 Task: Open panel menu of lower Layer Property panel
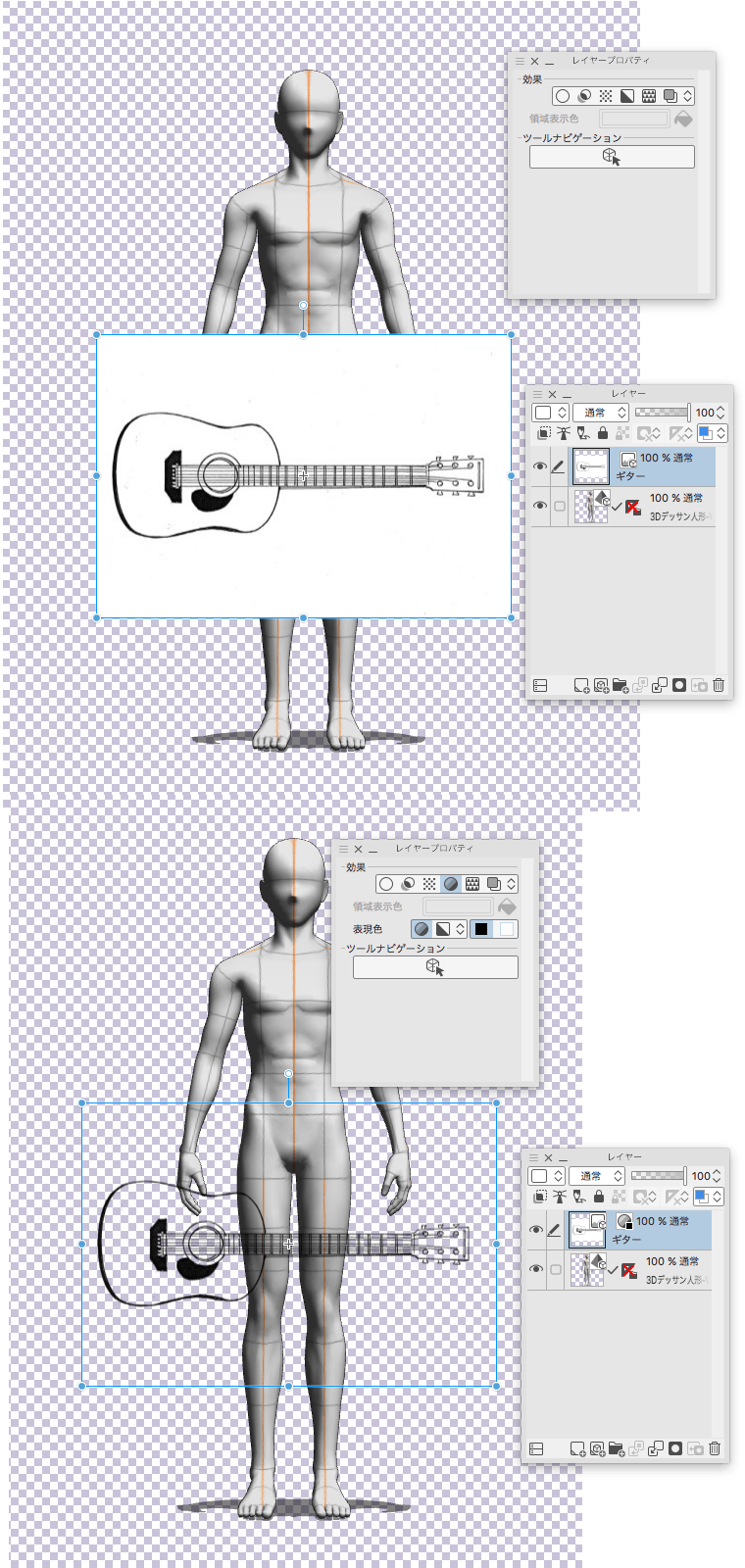tap(344, 849)
